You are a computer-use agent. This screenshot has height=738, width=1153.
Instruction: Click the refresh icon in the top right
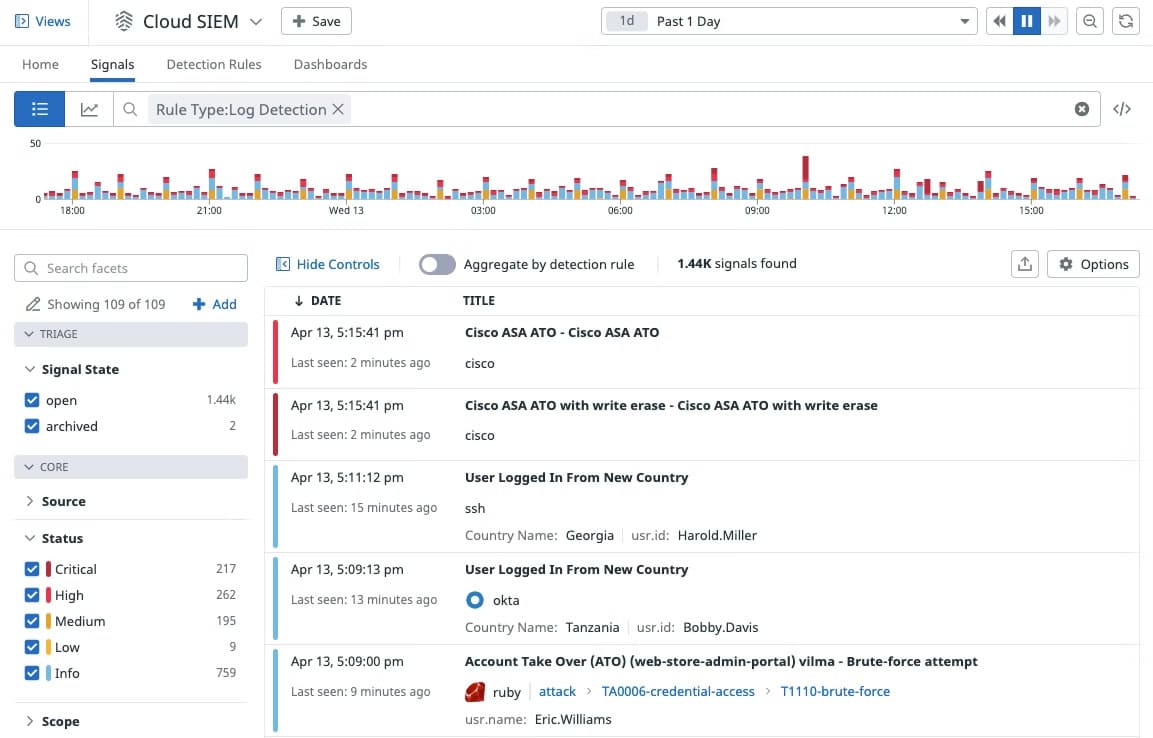pyautogui.click(x=1126, y=21)
